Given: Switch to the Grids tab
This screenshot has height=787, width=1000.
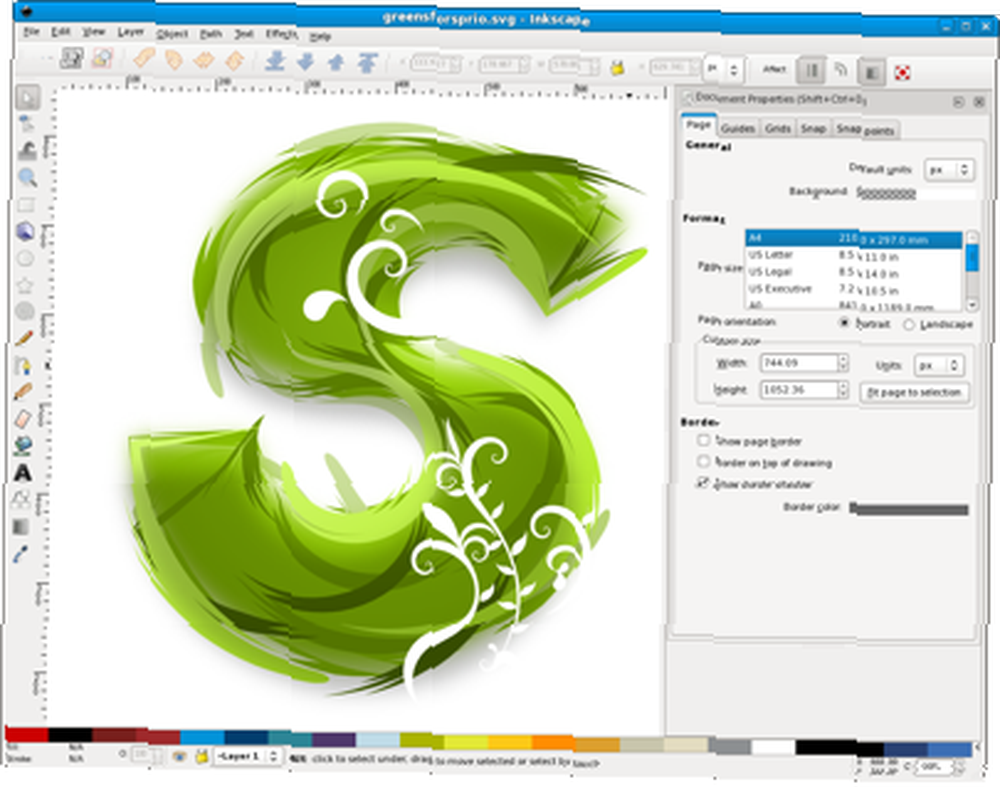Looking at the screenshot, I should click(777, 128).
